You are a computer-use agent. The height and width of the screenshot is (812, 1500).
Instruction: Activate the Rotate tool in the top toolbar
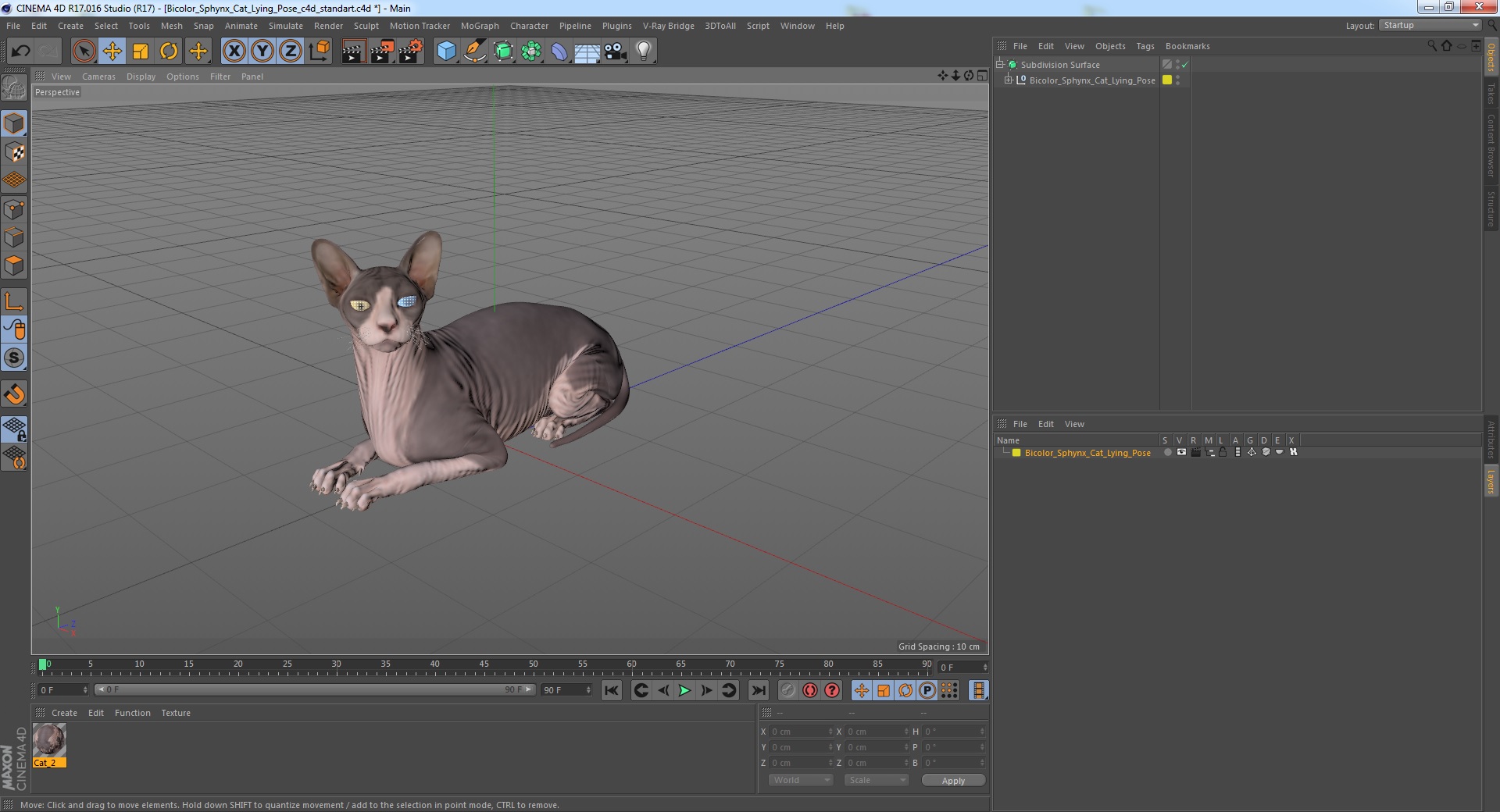[x=169, y=52]
